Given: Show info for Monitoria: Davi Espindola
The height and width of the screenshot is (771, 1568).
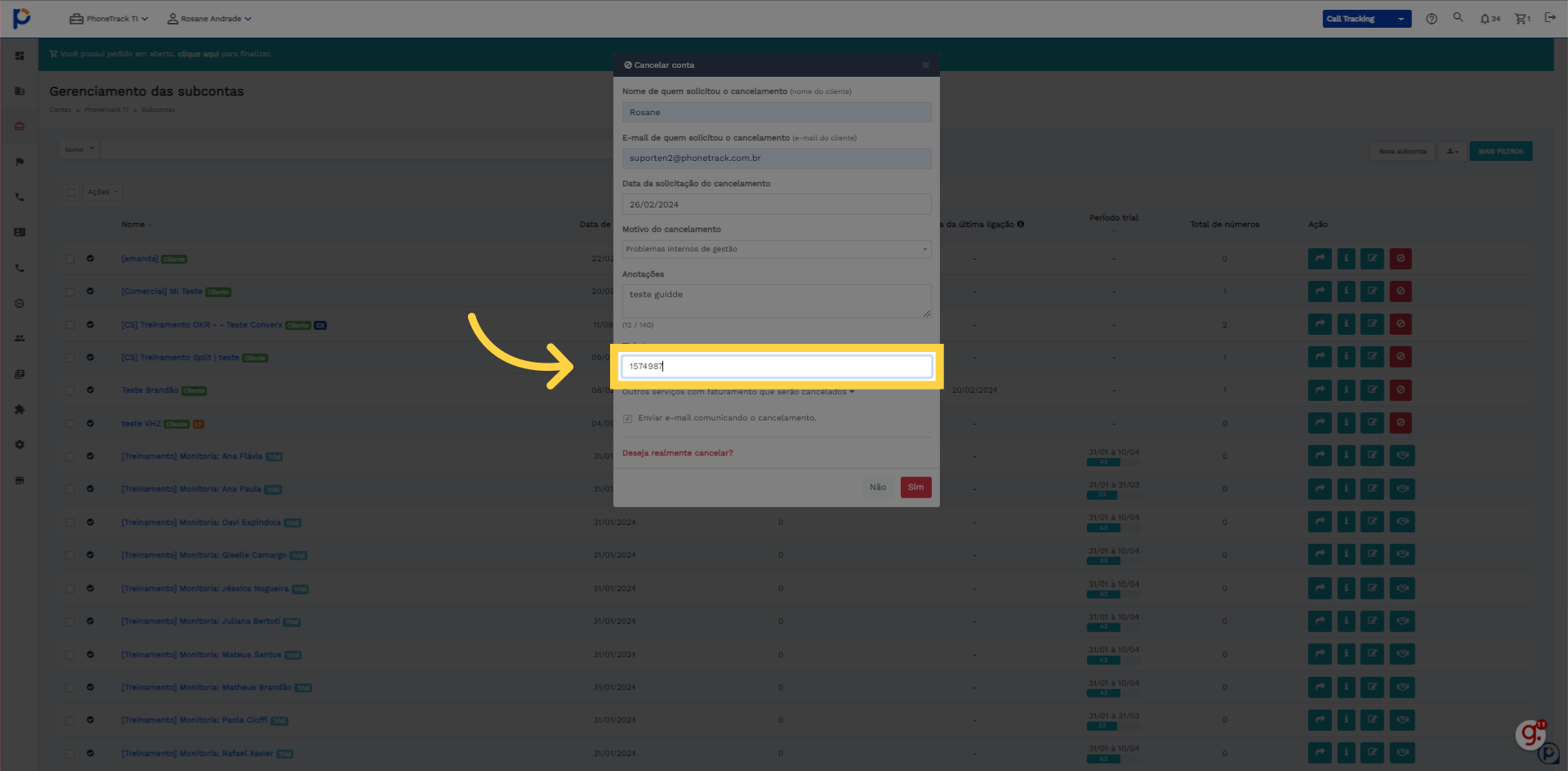Looking at the screenshot, I should click(x=1346, y=522).
